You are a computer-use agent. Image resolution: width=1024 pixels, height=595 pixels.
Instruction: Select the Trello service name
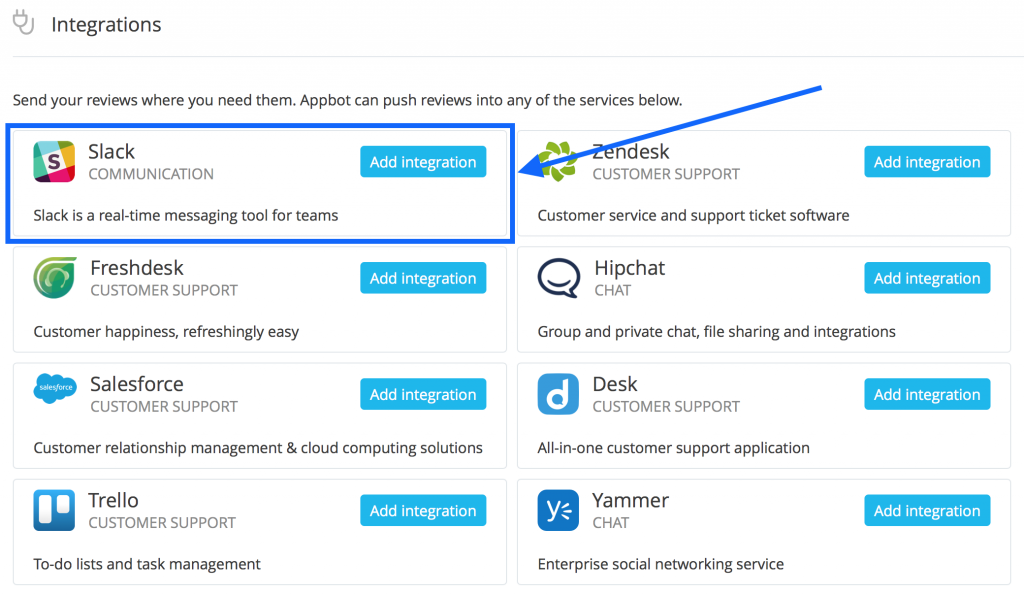click(114, 500)
